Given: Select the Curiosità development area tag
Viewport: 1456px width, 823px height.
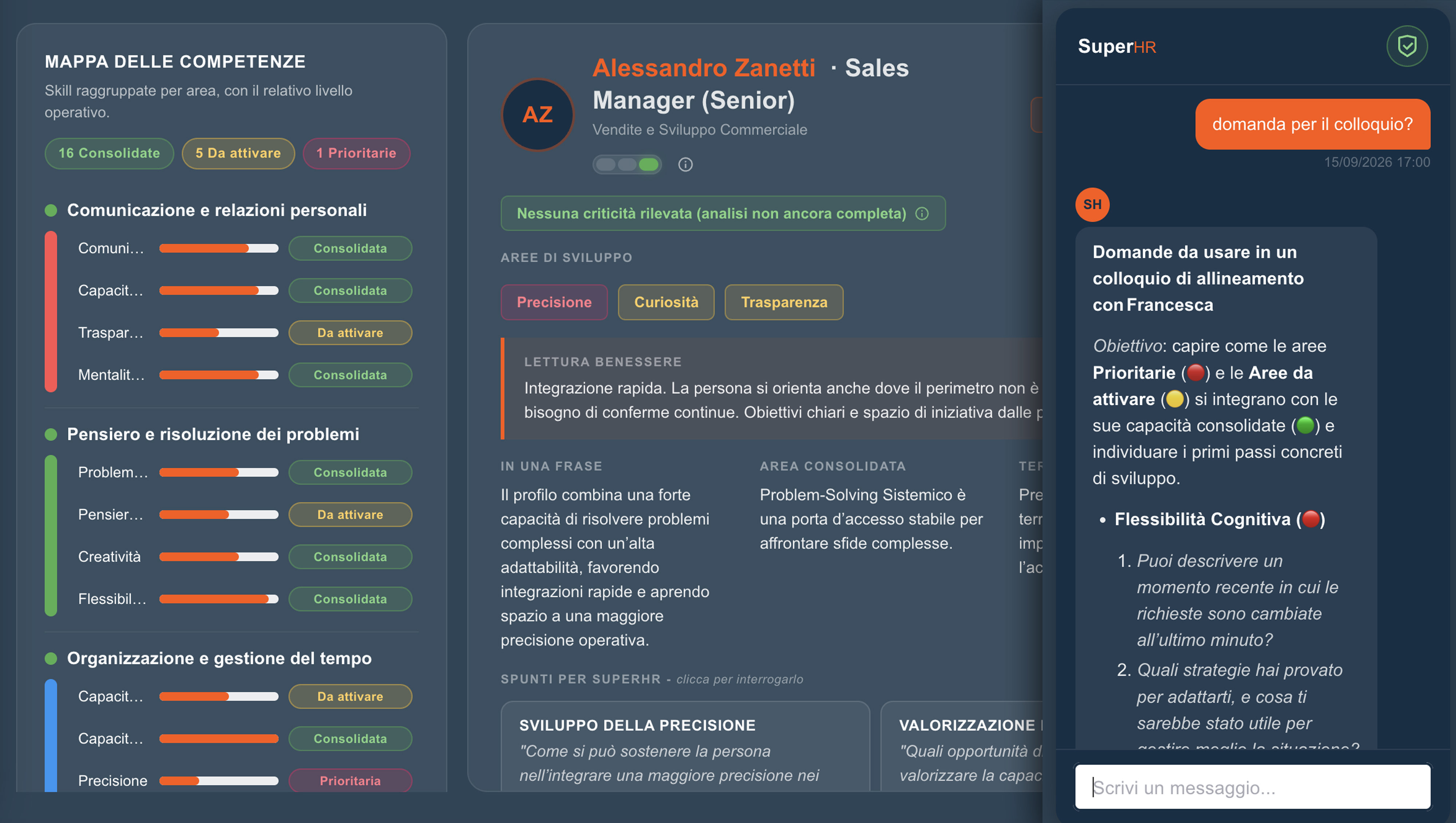Looking at the screenshot, I should click(666, 302).
